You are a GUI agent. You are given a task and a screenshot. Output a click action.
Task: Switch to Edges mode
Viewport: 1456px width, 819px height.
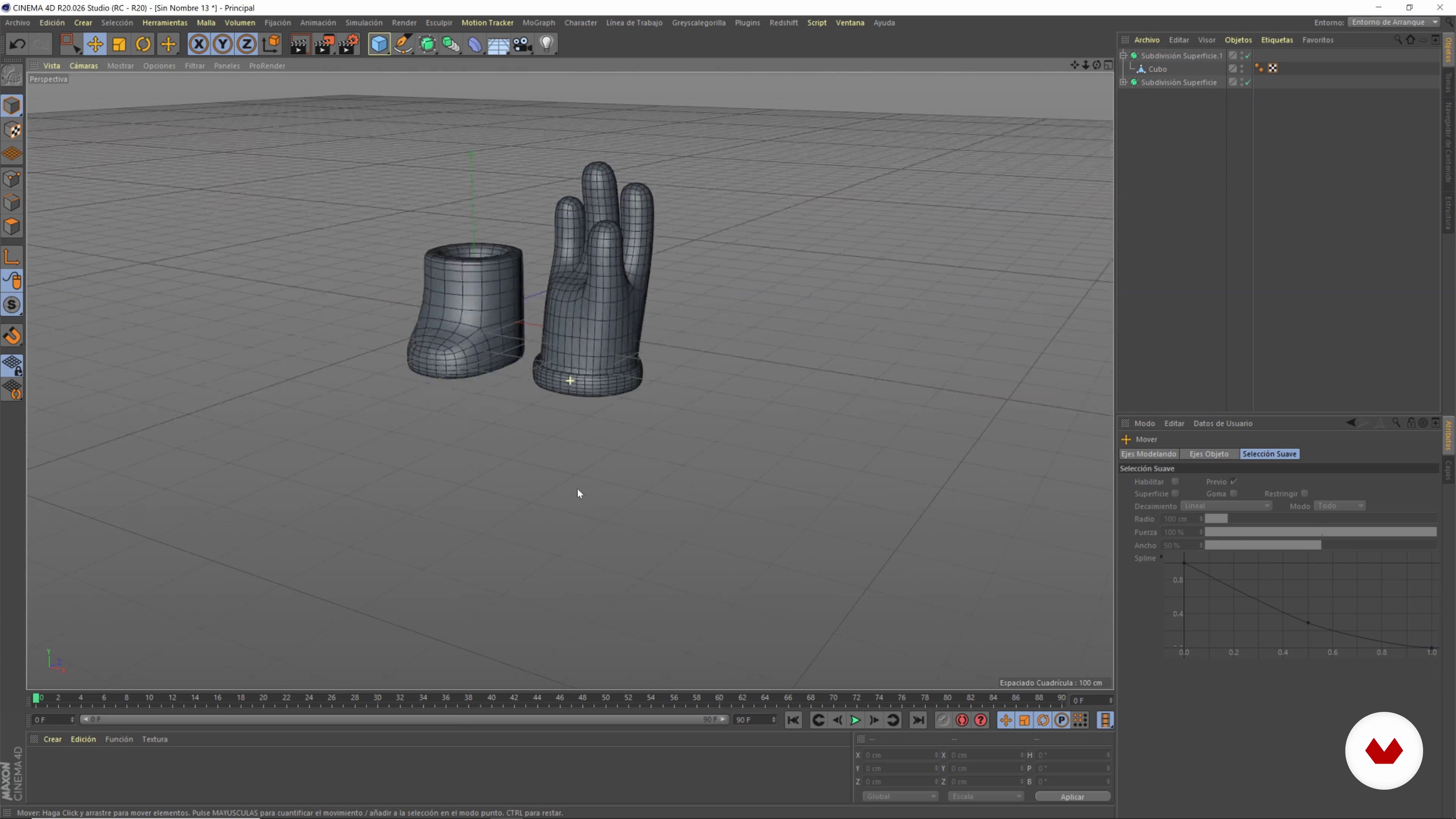click(12, 203)
